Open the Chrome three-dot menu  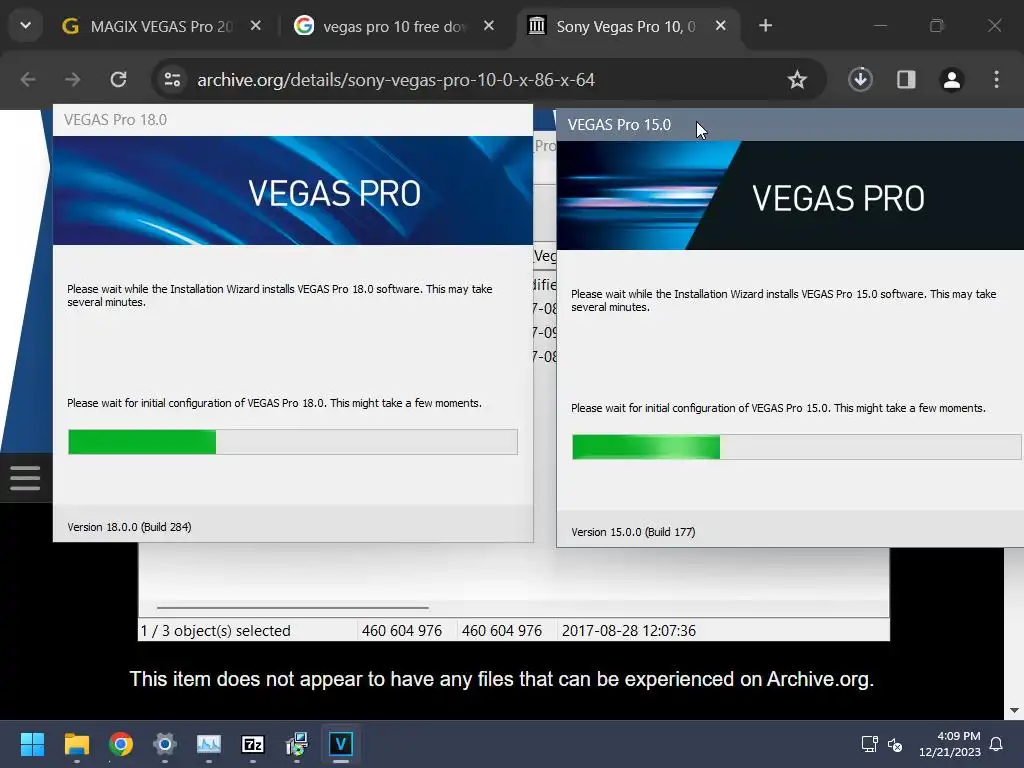point(996,80)
